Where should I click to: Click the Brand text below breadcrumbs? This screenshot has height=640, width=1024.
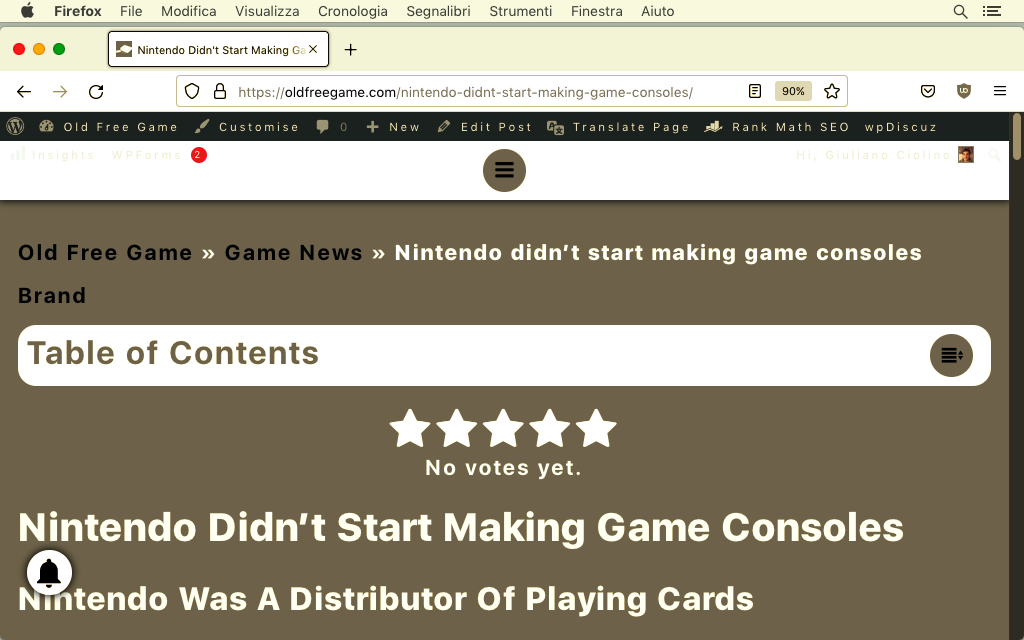[52, 296]
